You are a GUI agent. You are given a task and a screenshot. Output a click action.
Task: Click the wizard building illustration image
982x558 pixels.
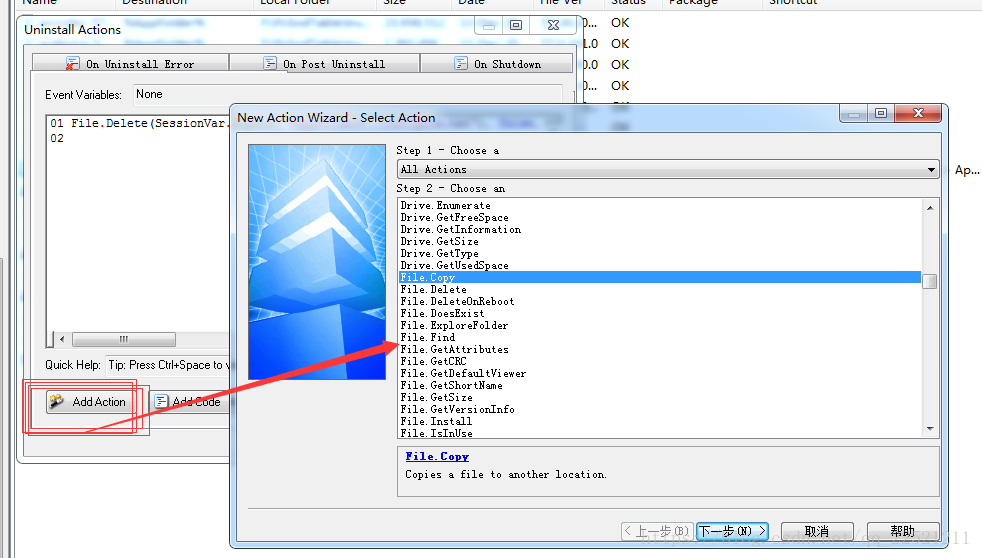(317, 262)
